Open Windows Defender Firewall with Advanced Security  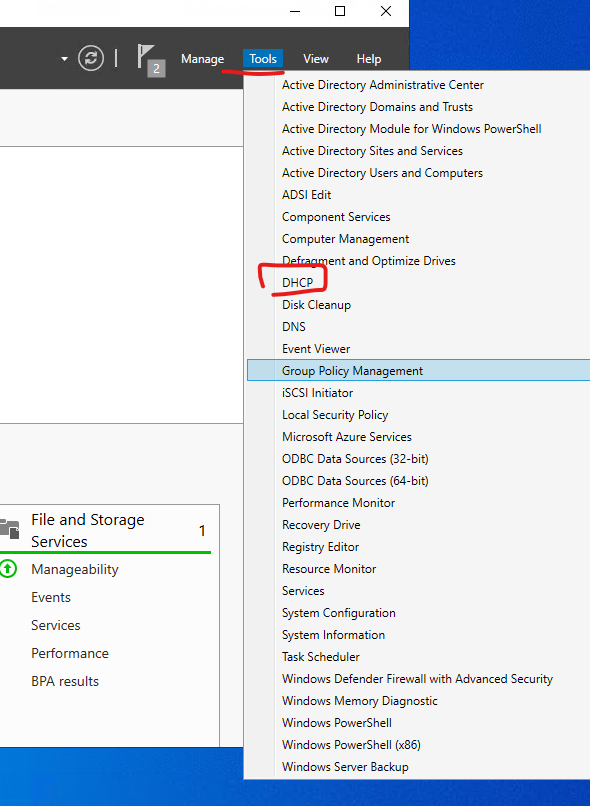419,679
